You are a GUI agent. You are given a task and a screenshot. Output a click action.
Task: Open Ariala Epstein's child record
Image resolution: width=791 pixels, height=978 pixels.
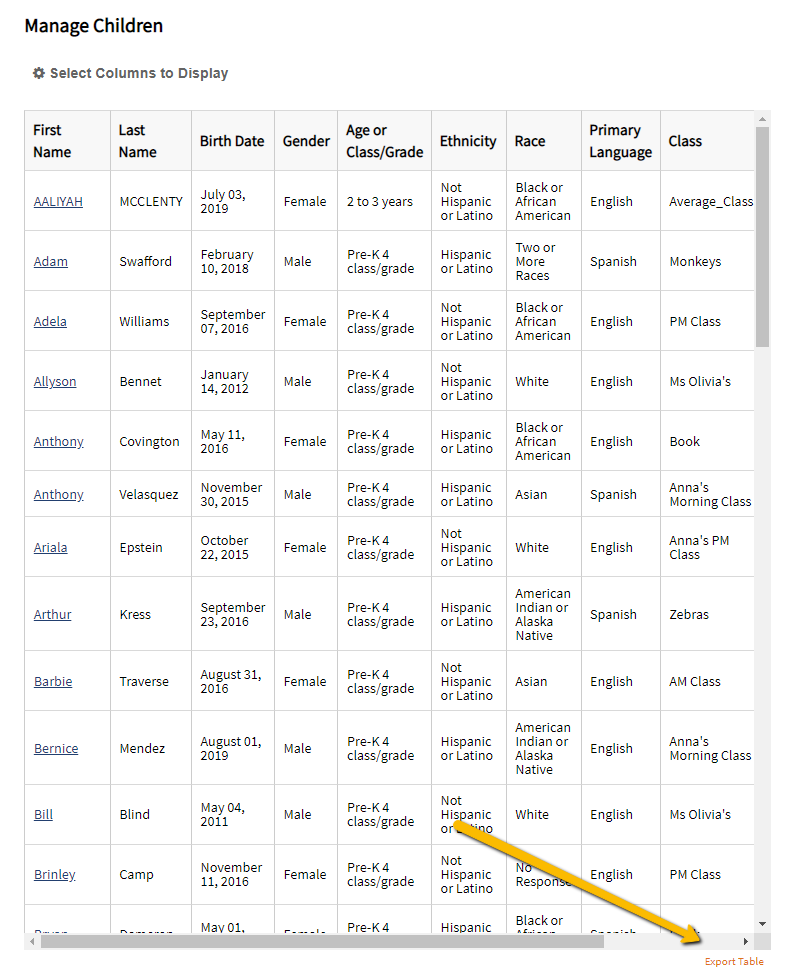[x=52, y=547]
